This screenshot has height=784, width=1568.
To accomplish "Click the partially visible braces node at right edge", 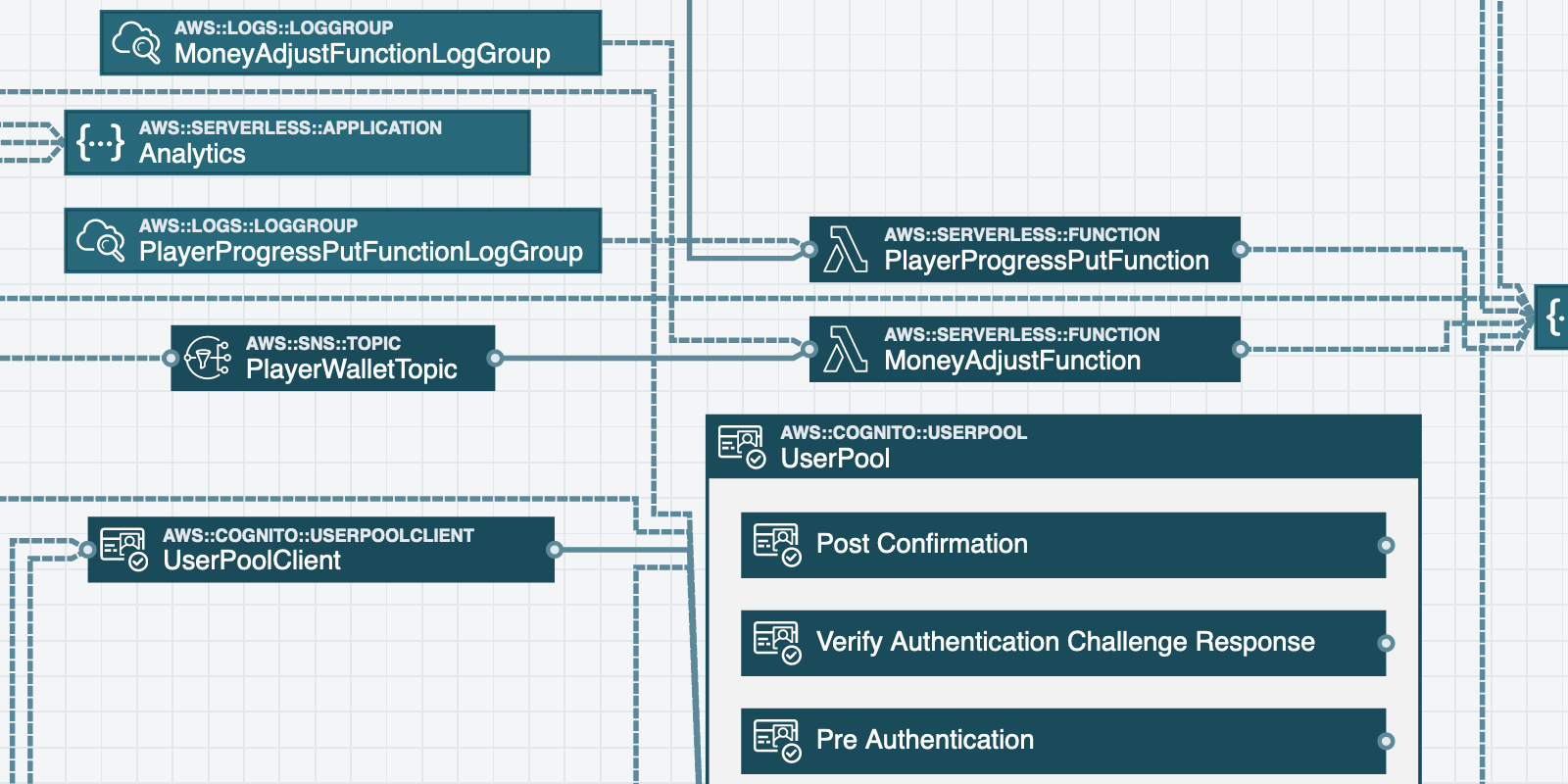I will point(1551,318).
